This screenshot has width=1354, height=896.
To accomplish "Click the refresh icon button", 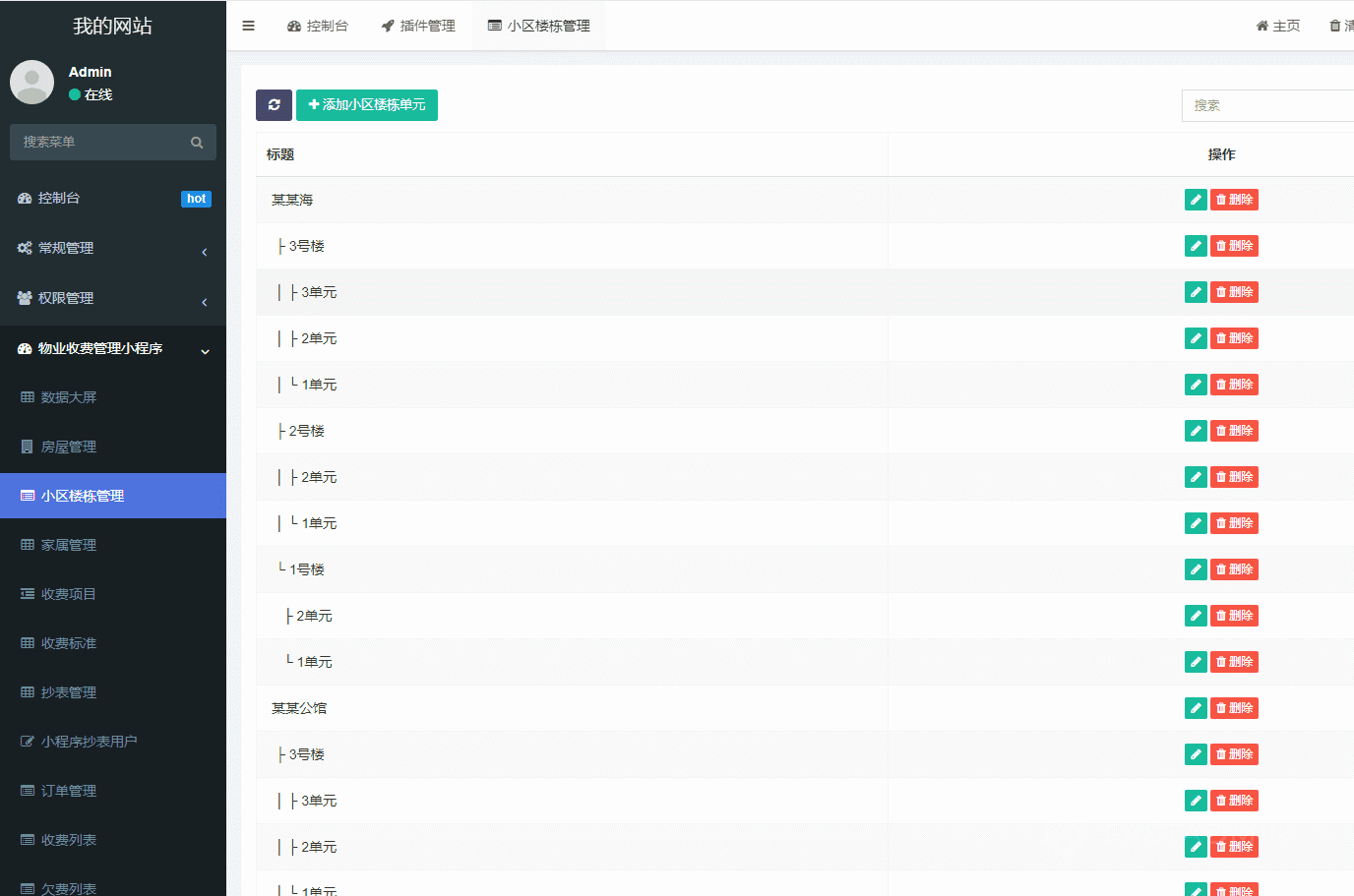I will coord(274,105).
